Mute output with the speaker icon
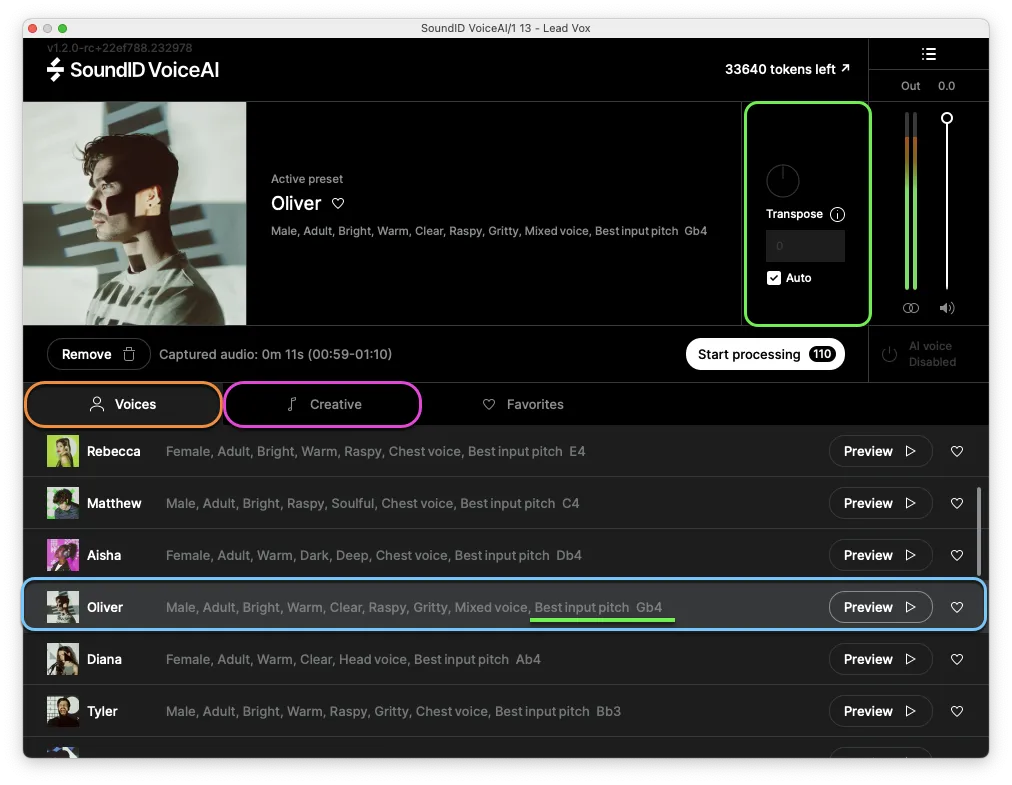This screenshot has height=785, width=1012. pyautogui.click(x=947, y=308)
